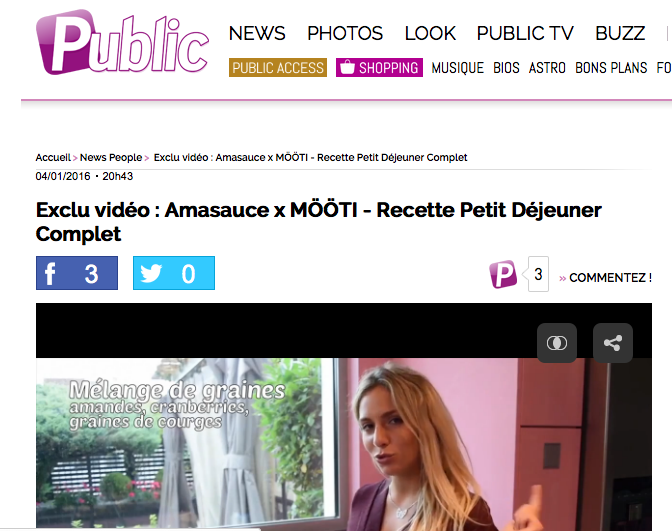Select the BUZZ menu item

click(x=620, y=33)
